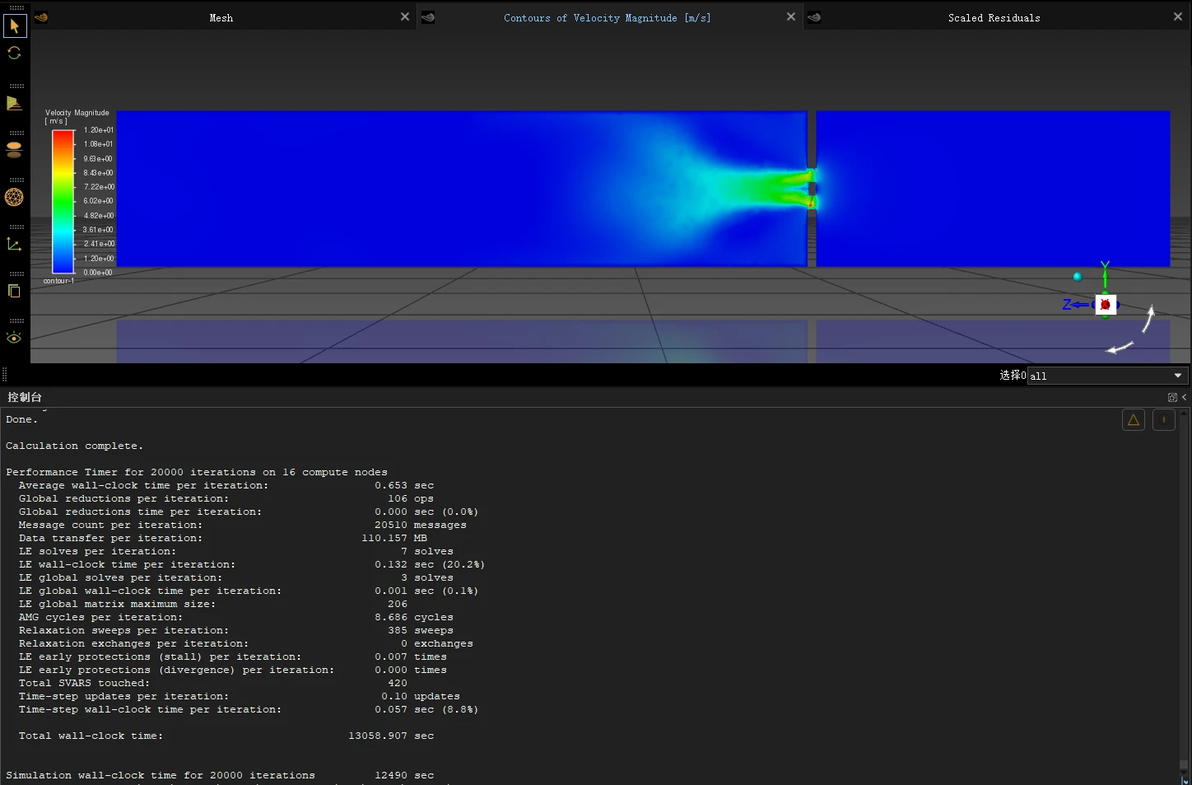
Task: Open the Scaled Residuals tab
Action: (x=993, y=17)
